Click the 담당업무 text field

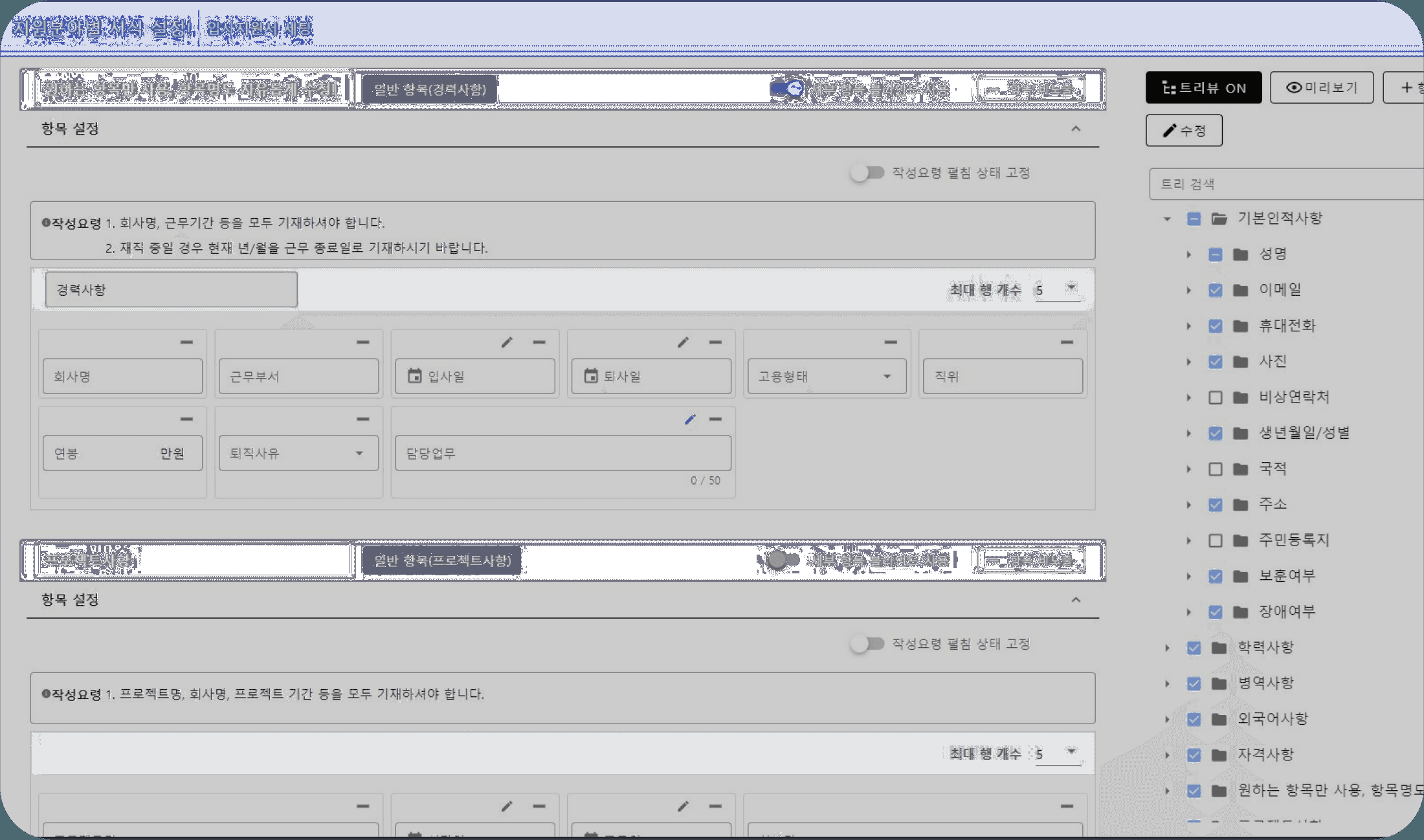(563, 453)
